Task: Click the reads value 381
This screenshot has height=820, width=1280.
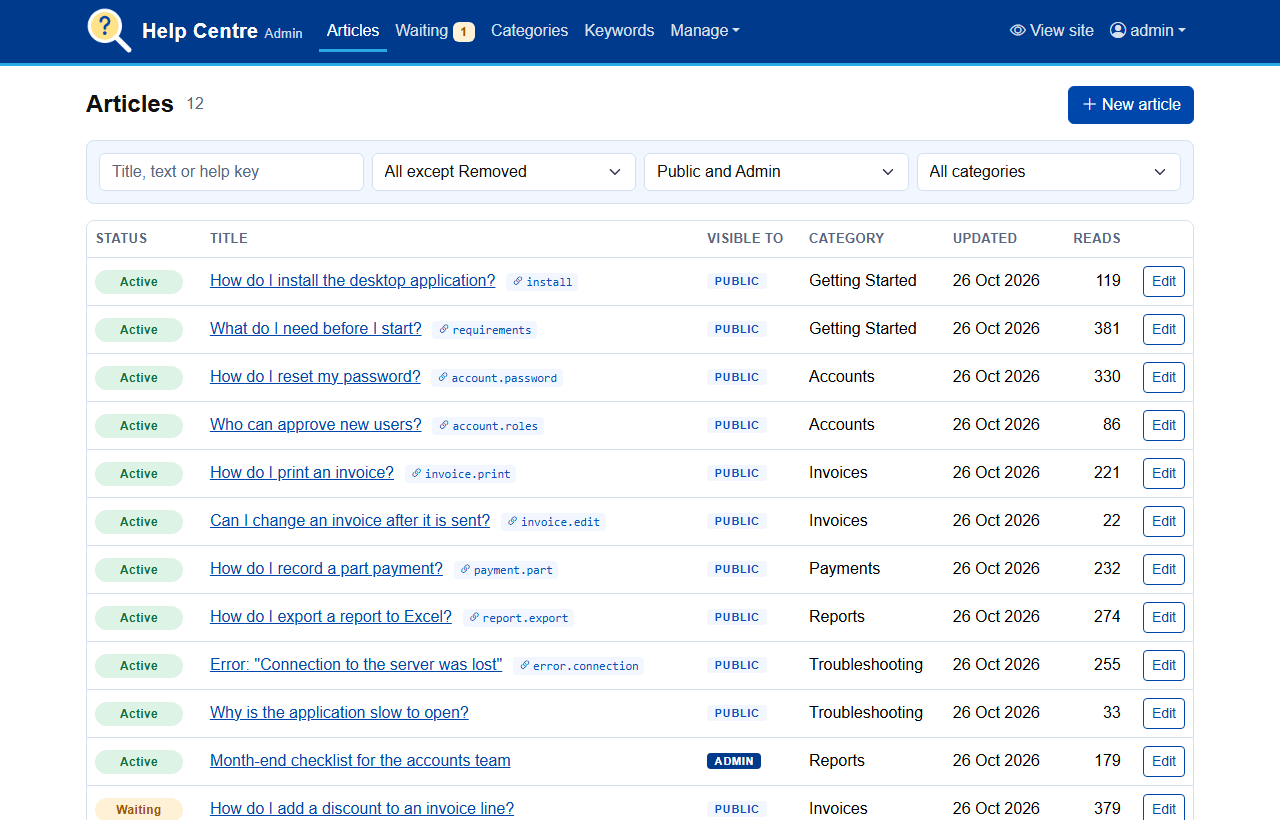Action: tap(1107, 329)
